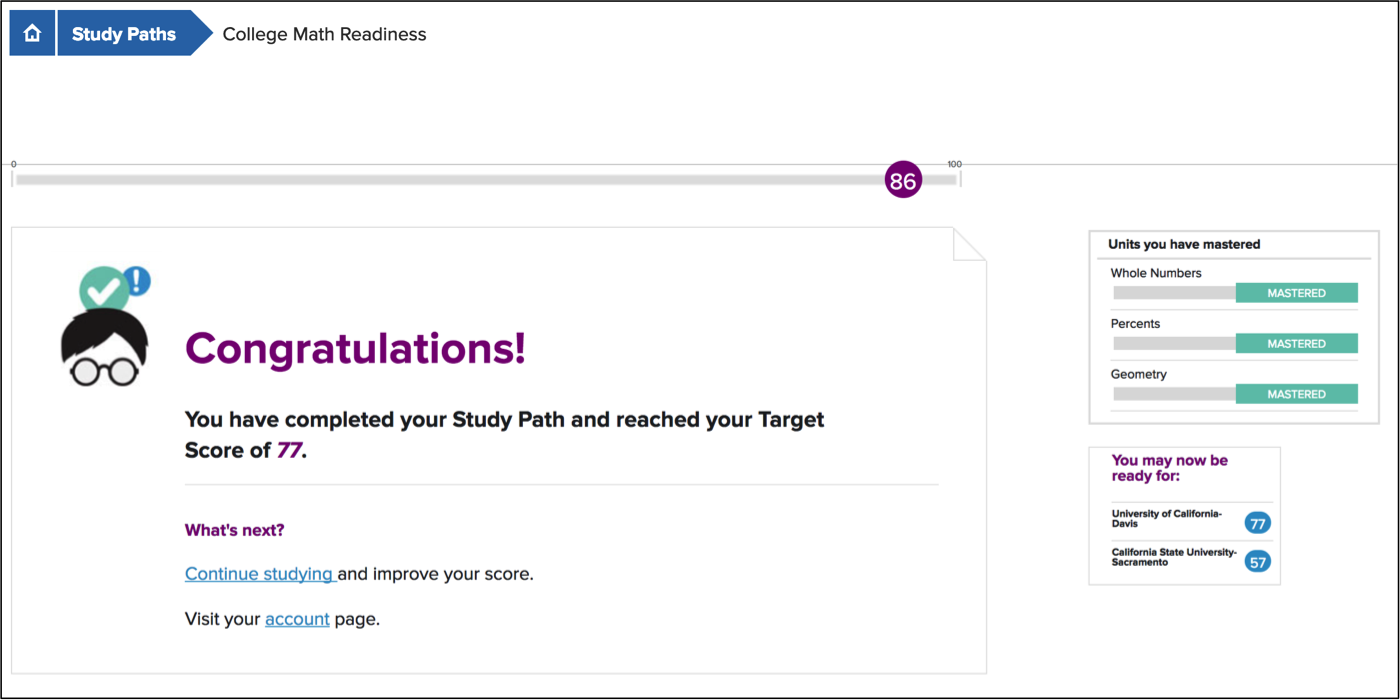The width and height of the screenshot is (1400, 700).
Task: Follow the Continue studying link
Action: pyautogui.click(x=260, y=574)
